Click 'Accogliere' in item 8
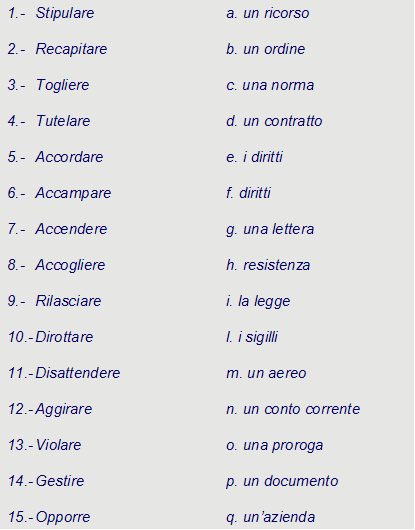Screen dimensions: 415x530 coord(70,265)
